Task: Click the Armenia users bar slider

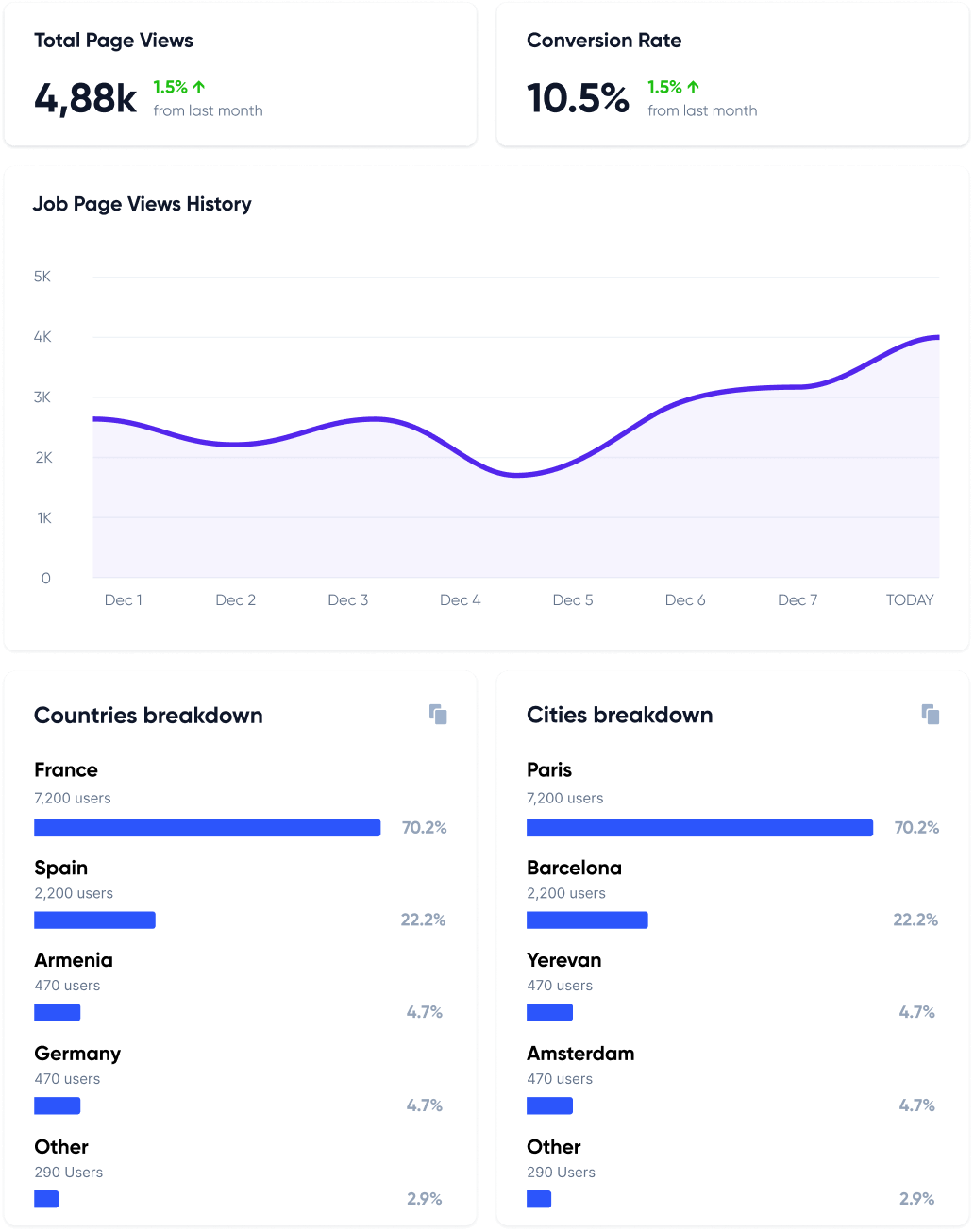Action: coord(58,1012)
